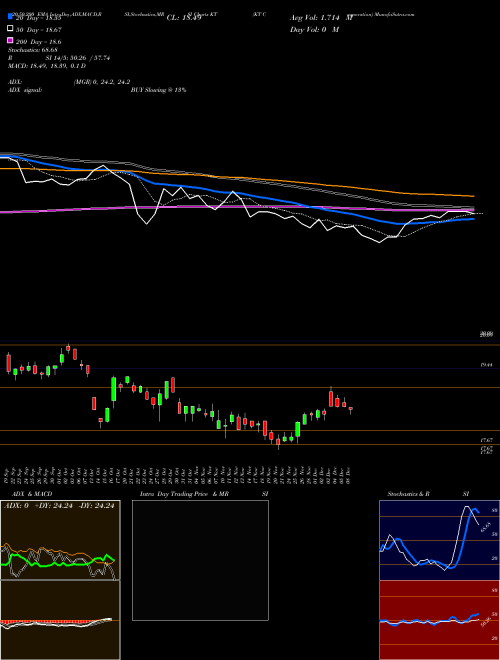Click the 17.67 price level label
This screenshot has height=660, width=500.
click(486, 440)
